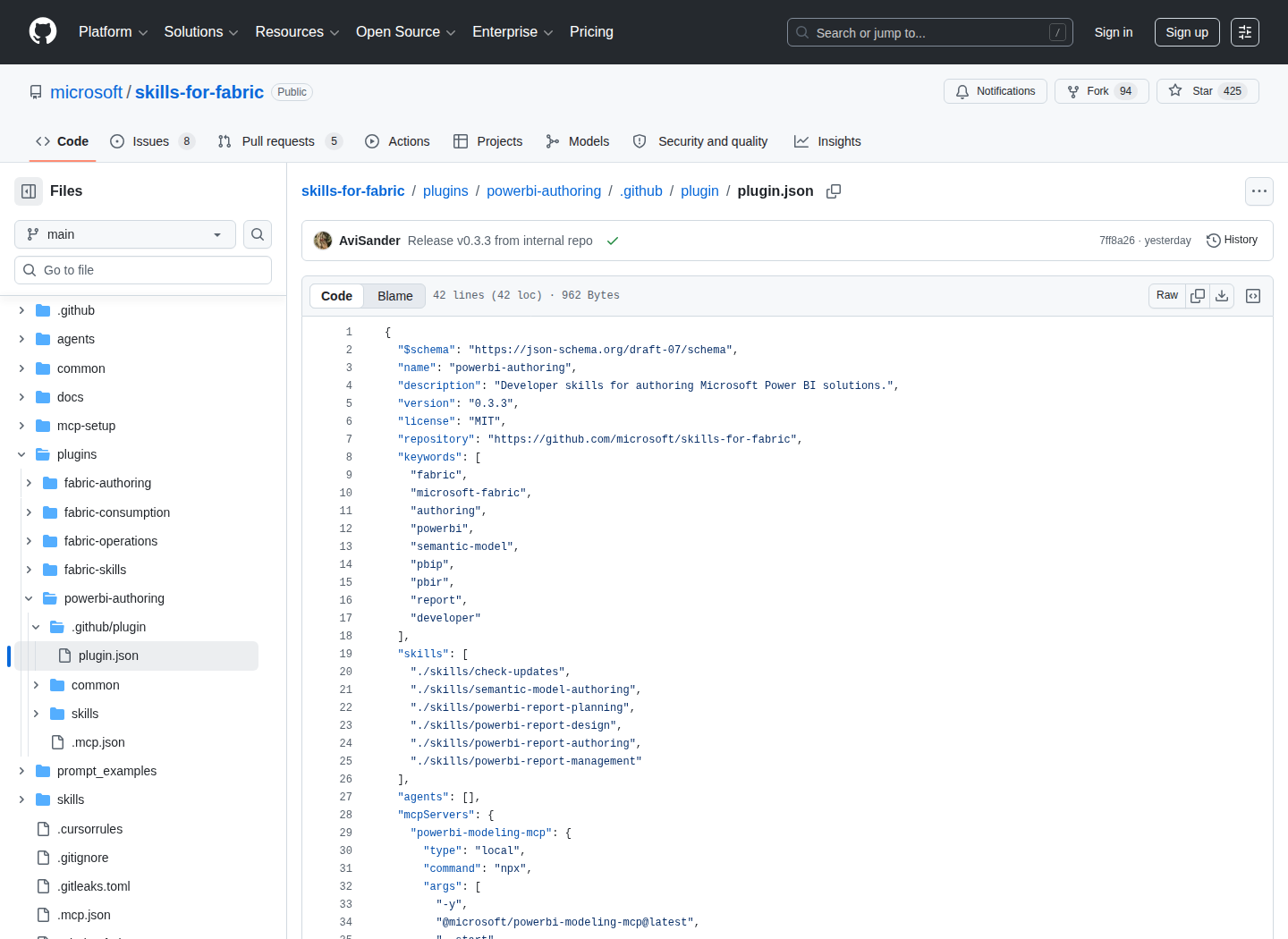Screen dimensions: 1288x939
Task: Click the Notifications bell button
Action: coord(995,91)
